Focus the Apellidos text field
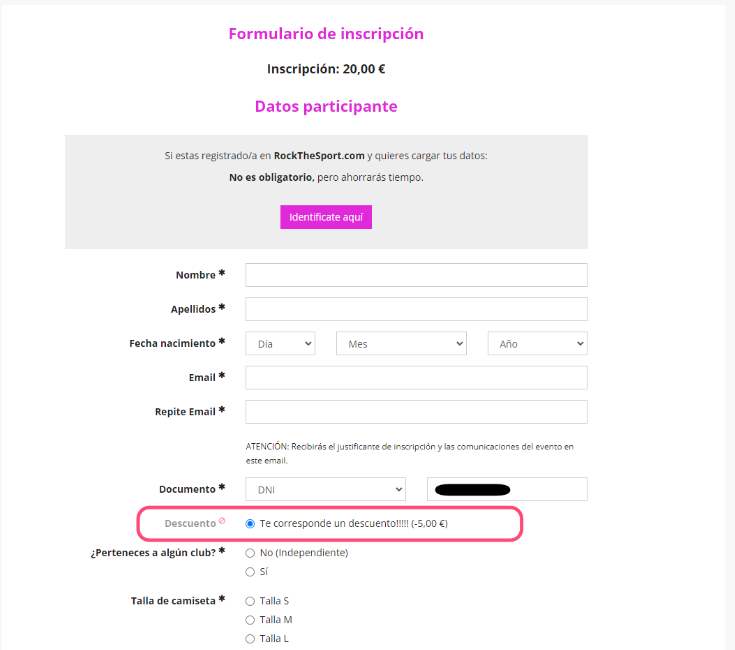The width and height of the screenshot is (735, 650). pyautogui.click(x=416, y=309)
